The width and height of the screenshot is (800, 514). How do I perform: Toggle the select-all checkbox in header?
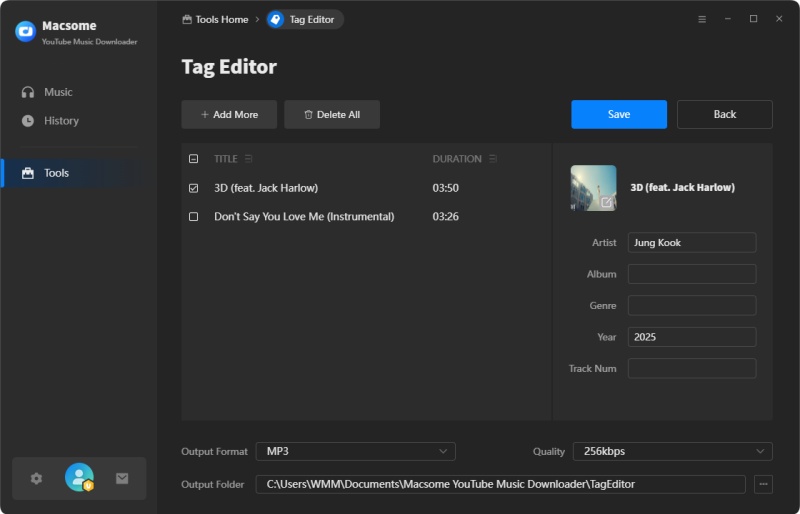click(x=193, y=159)
